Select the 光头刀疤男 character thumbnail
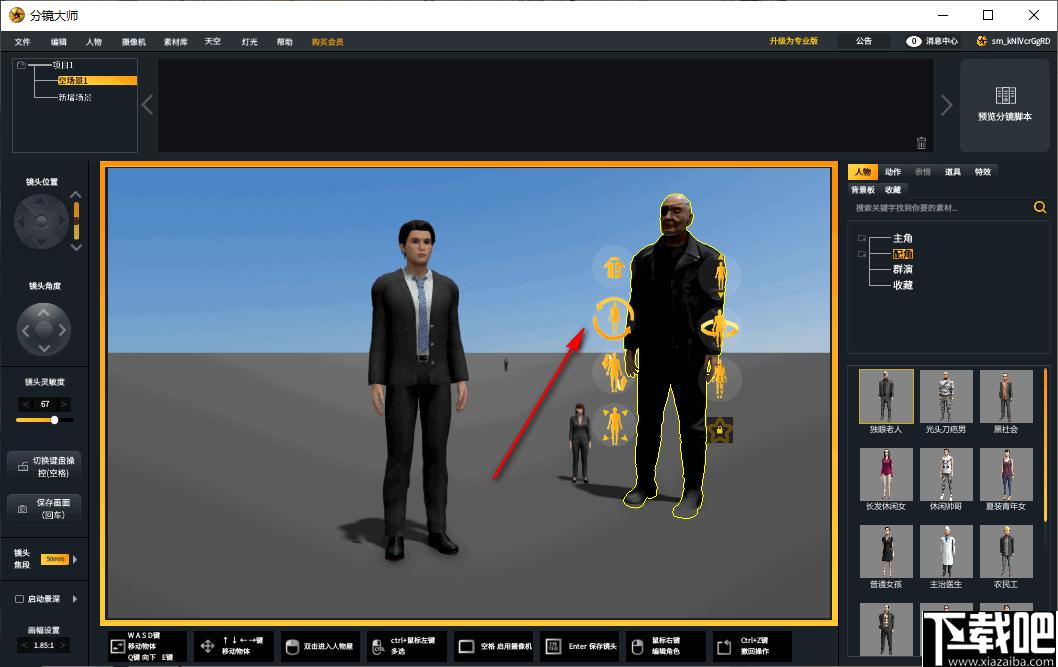 (945, 402)
